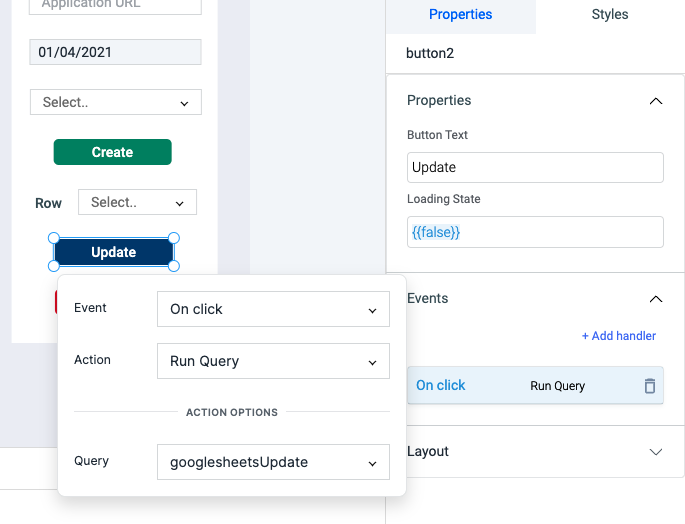Delete the On click Run Query handler
685x524 pixels.
click(x=650, y=386)
